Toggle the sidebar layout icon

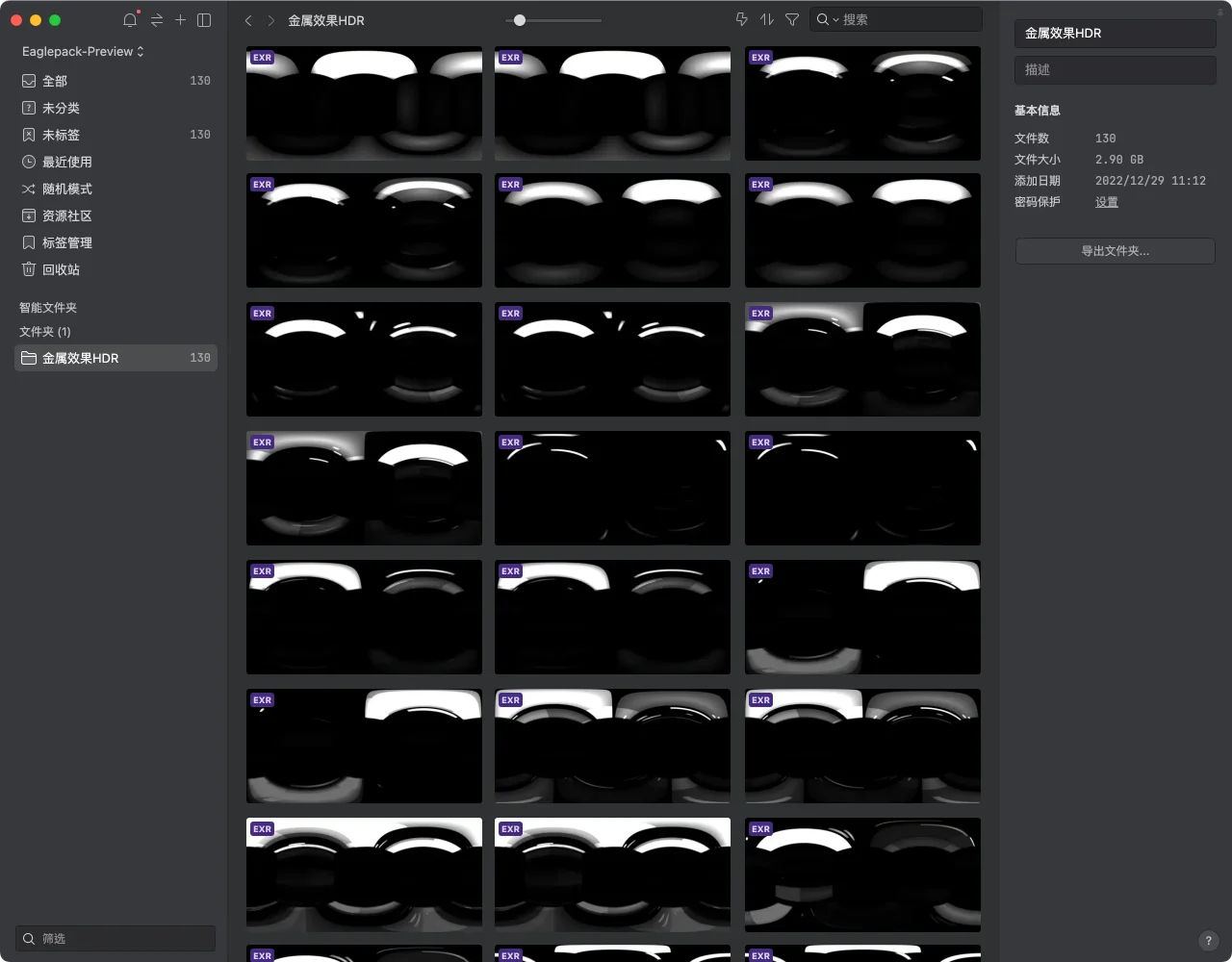[204, 20]
